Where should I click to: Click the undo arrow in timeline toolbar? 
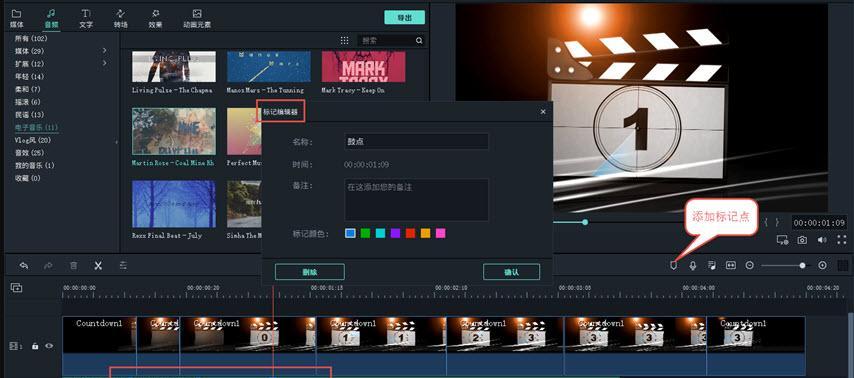23,265
